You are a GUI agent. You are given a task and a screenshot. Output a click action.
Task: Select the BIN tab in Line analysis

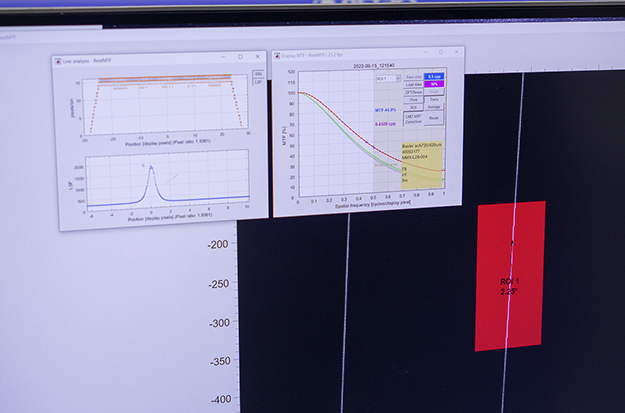pyautogui.click(x=259, y=74)
